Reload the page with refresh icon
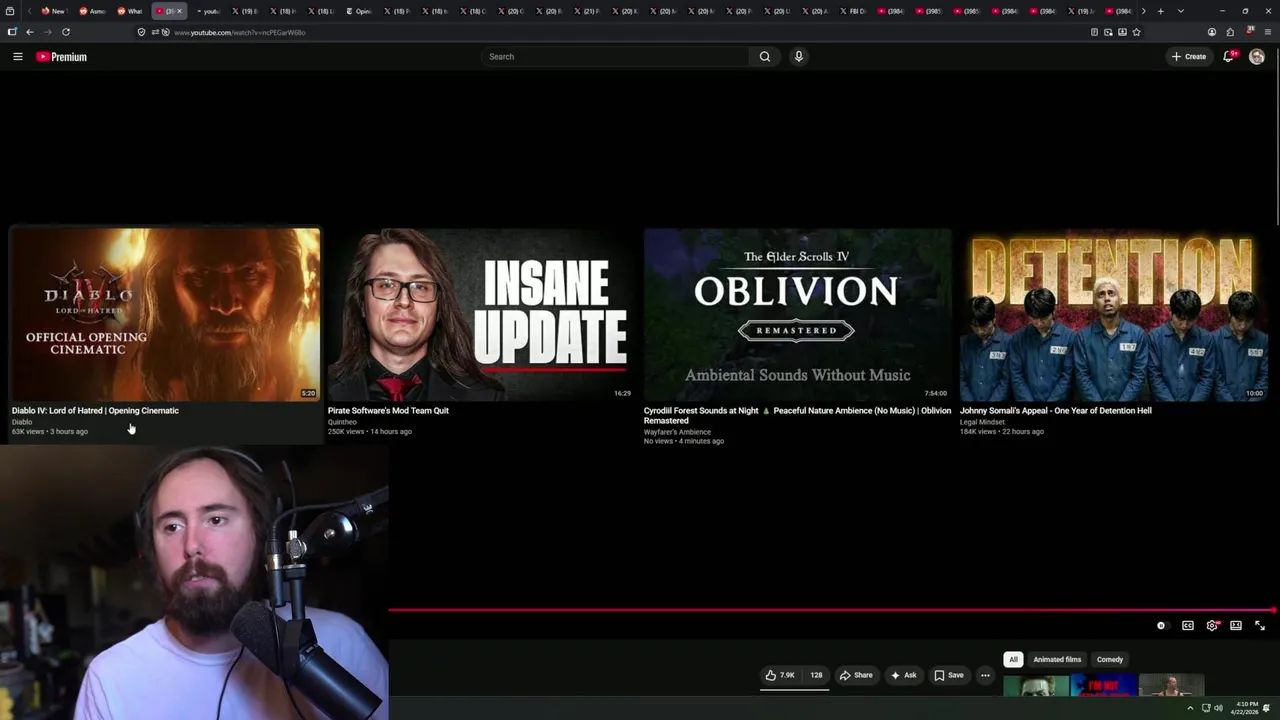This screenshot has height=720, width=1280. click(66, 32)
